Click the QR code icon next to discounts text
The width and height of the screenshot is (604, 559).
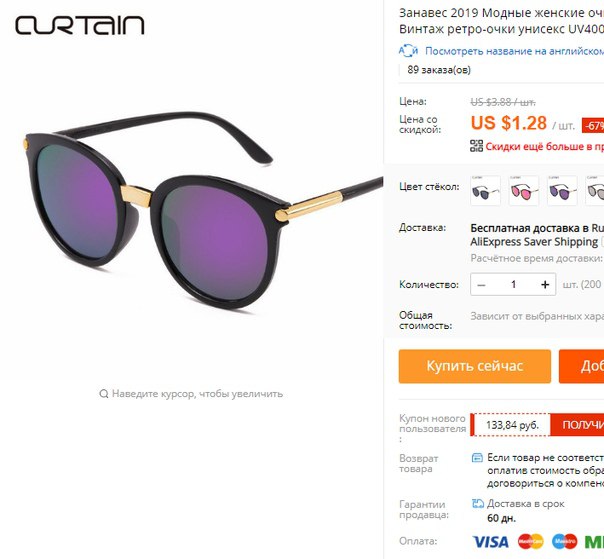(x=476, y=146)
